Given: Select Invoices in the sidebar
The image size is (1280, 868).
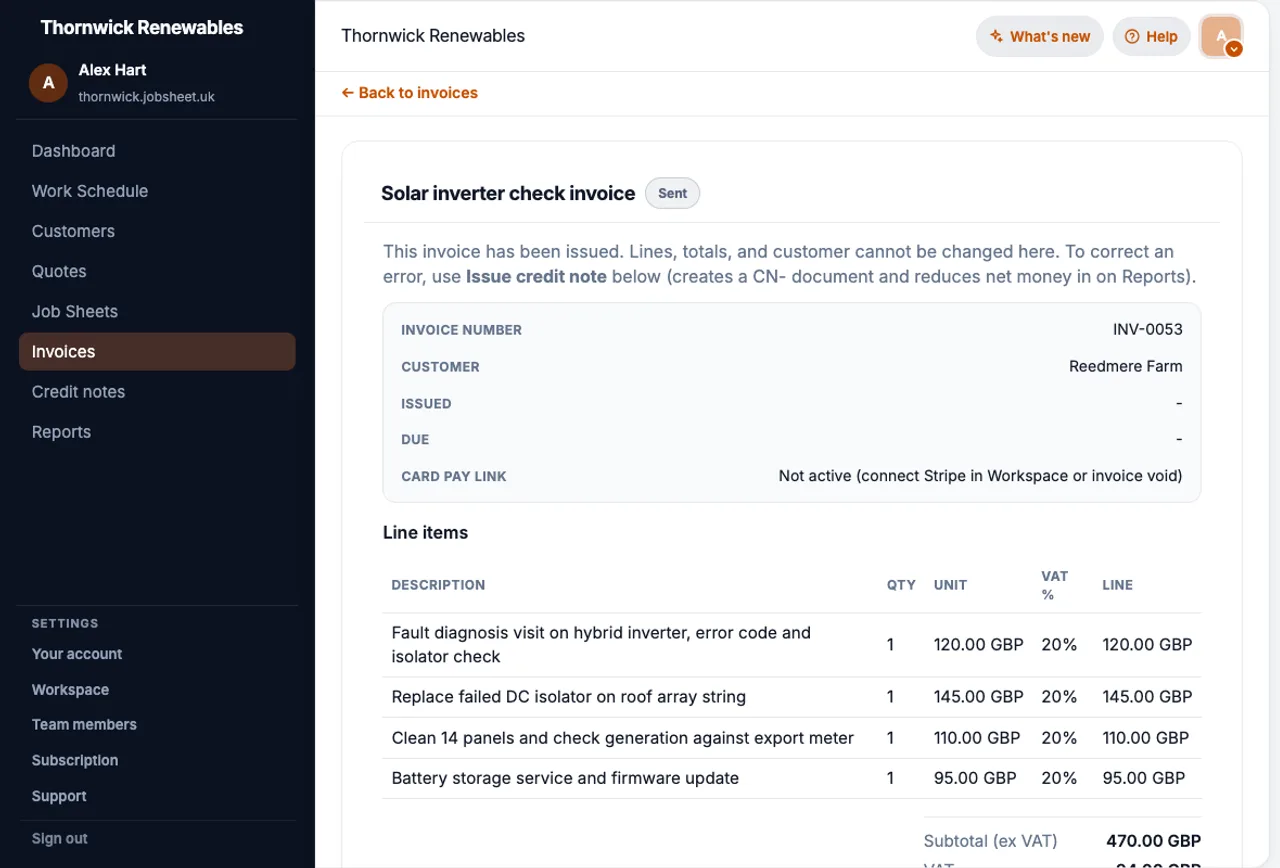Looking at the screenshot, I should pyautogui.click(x=157, y=351).
